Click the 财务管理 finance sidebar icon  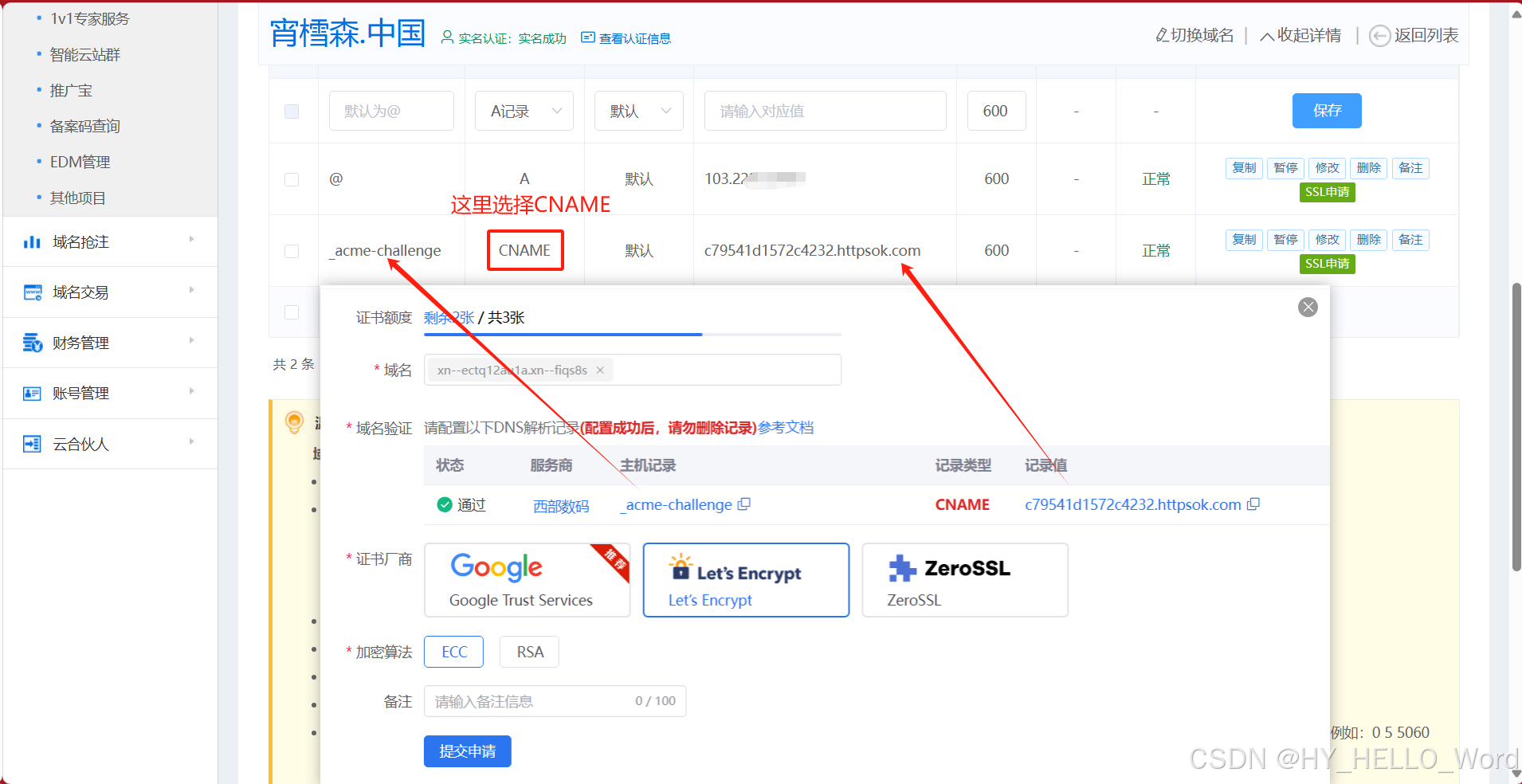(x=31, y=343)
